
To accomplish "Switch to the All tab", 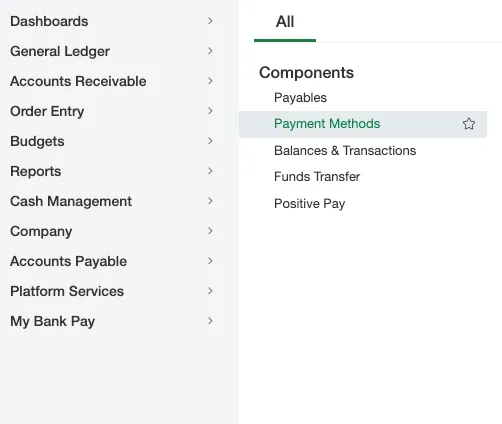I will coord(285,22).
